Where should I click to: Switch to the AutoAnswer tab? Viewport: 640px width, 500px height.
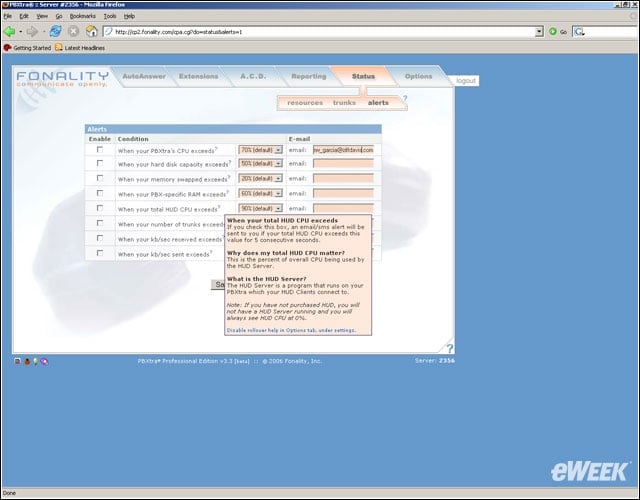(x=144, y=76)
